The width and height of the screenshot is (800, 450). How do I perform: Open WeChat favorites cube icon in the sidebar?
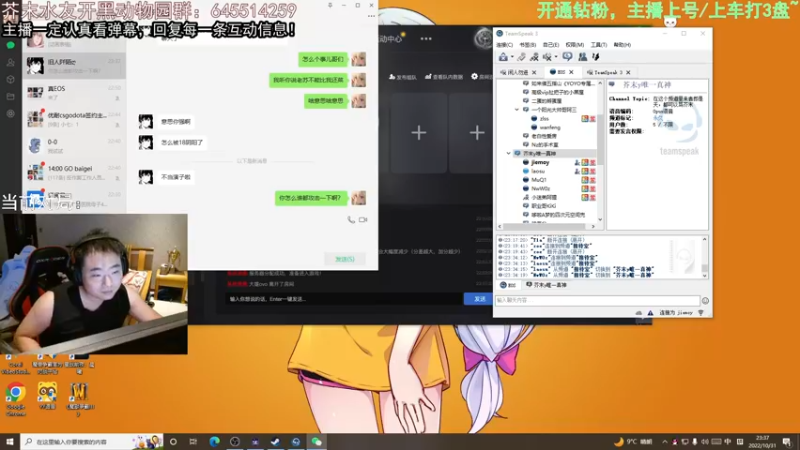pos(11,80)
